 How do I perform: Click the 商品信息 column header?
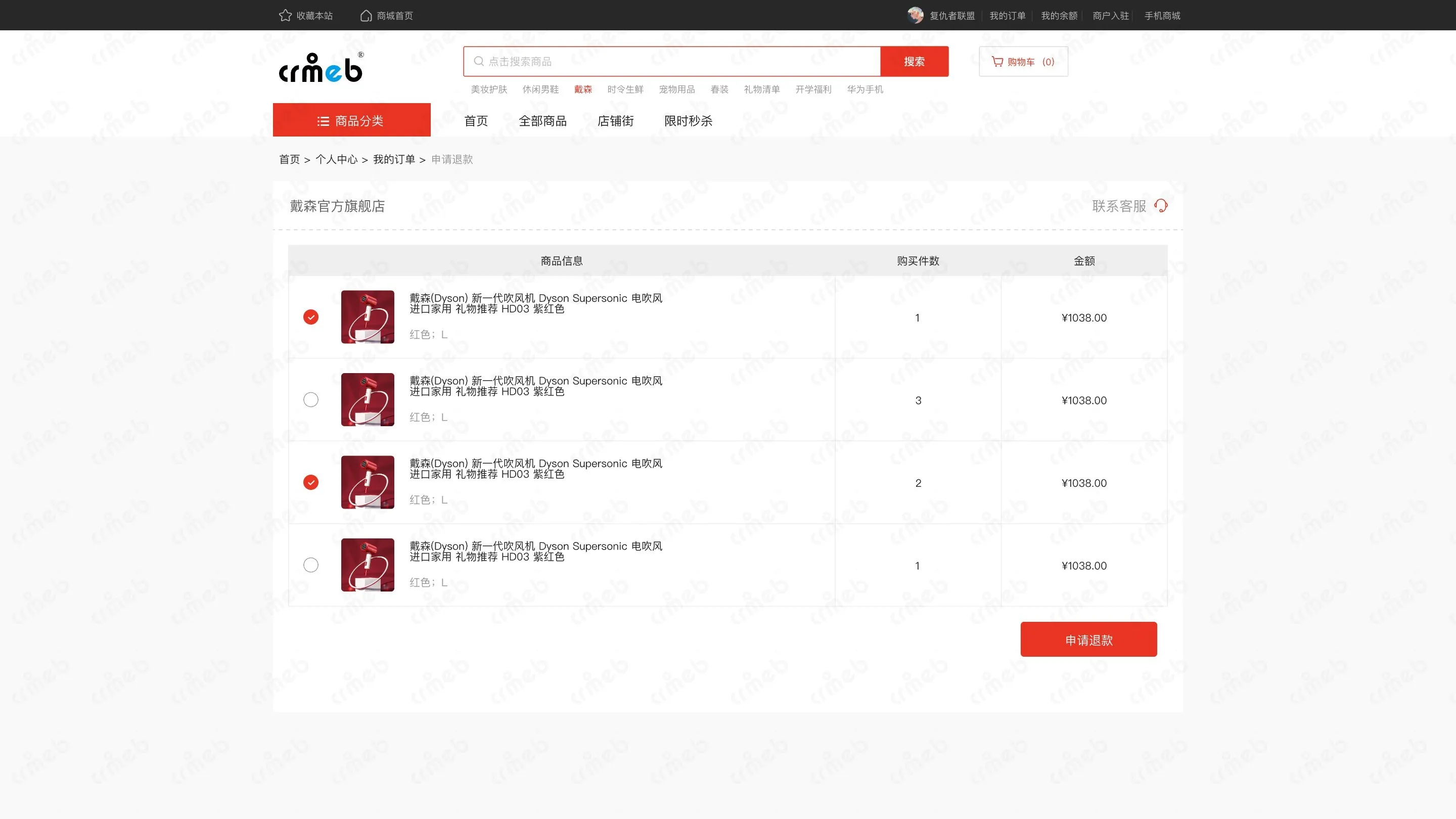tap(562, 260)
